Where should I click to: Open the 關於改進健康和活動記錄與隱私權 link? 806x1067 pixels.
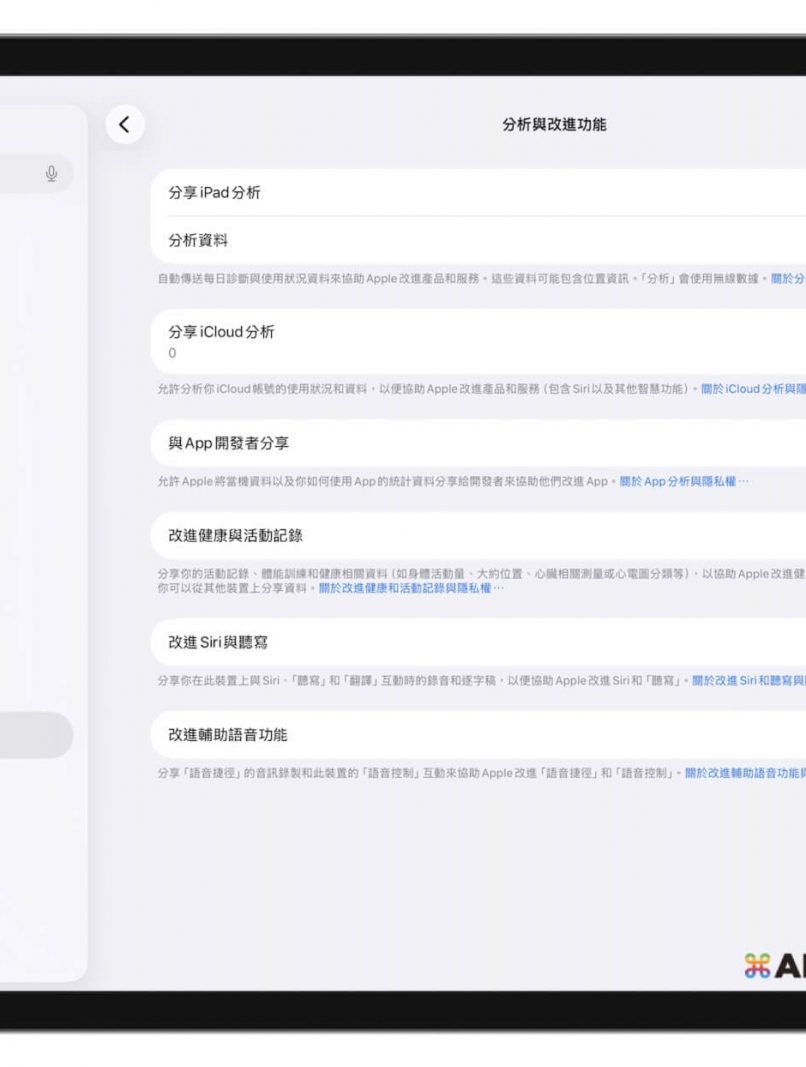(411, 589)
